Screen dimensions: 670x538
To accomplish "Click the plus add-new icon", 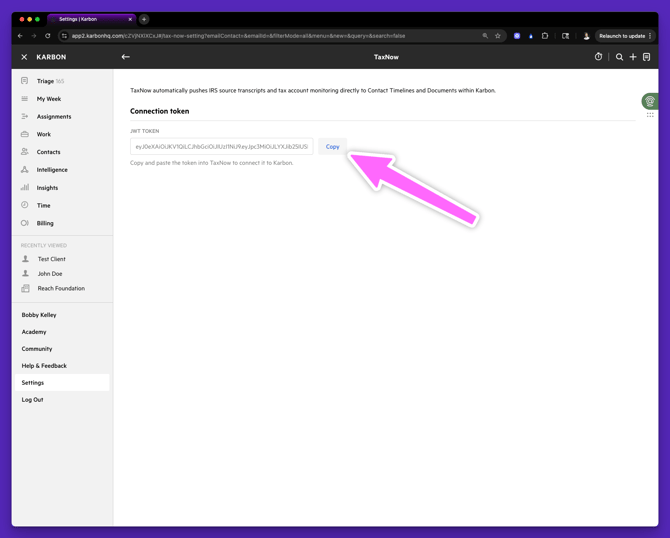I will (633, 57).
